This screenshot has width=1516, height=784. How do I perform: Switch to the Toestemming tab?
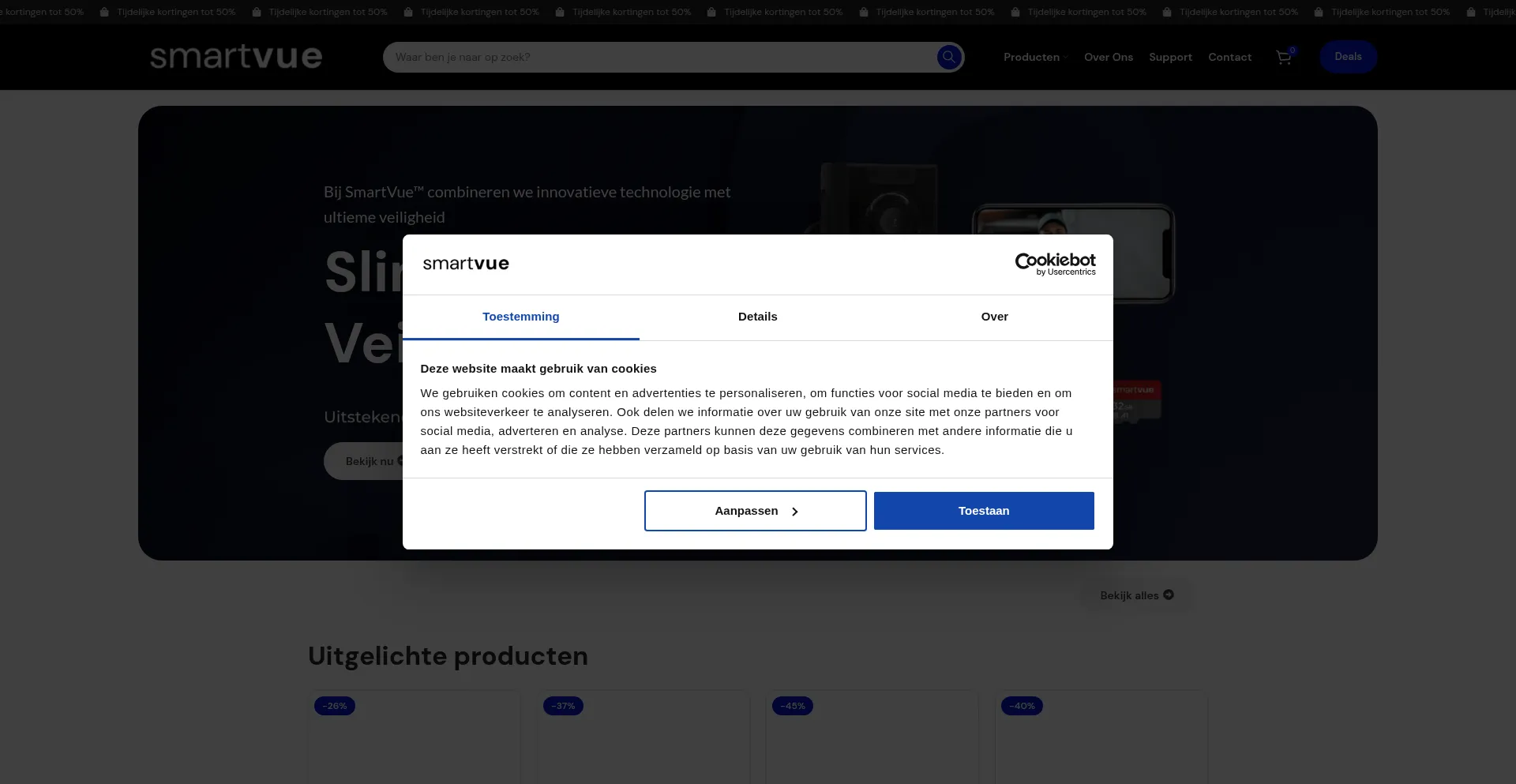click(x=521, y=317)
